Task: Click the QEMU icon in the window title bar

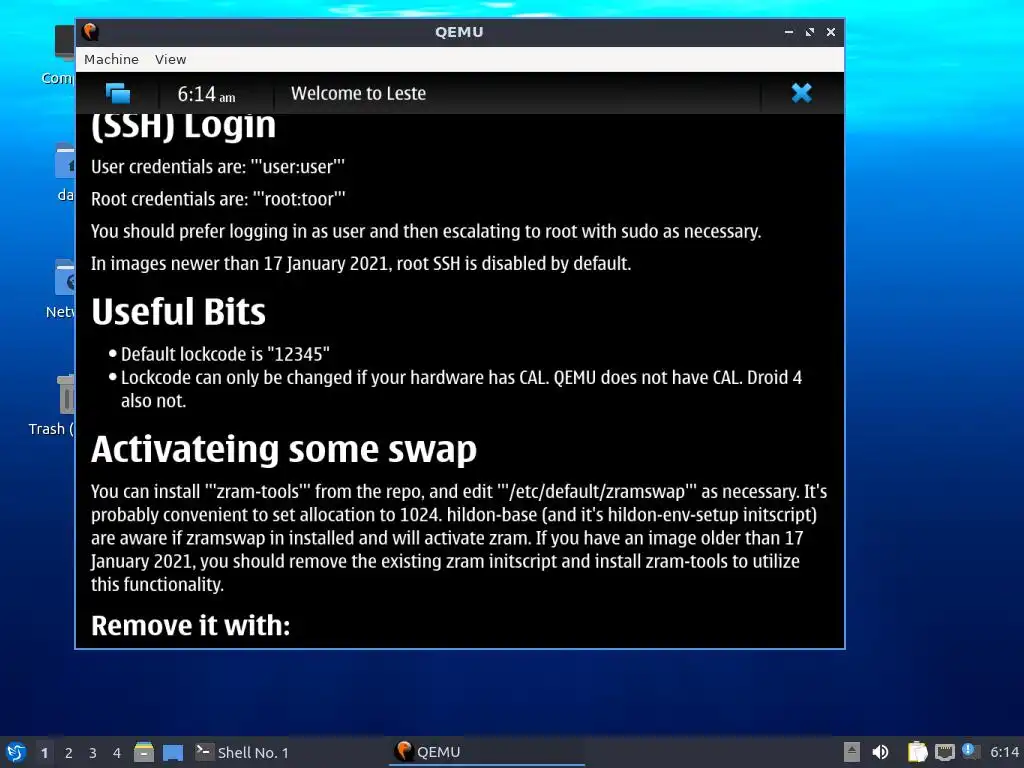Action: click(91, 31)
